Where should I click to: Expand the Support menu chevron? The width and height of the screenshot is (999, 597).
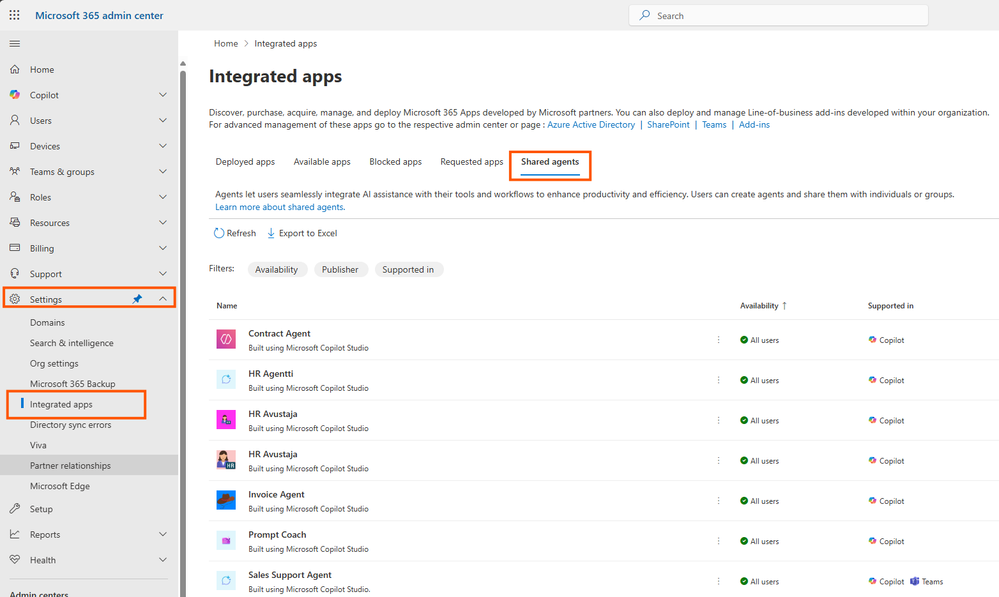(163, 273)
